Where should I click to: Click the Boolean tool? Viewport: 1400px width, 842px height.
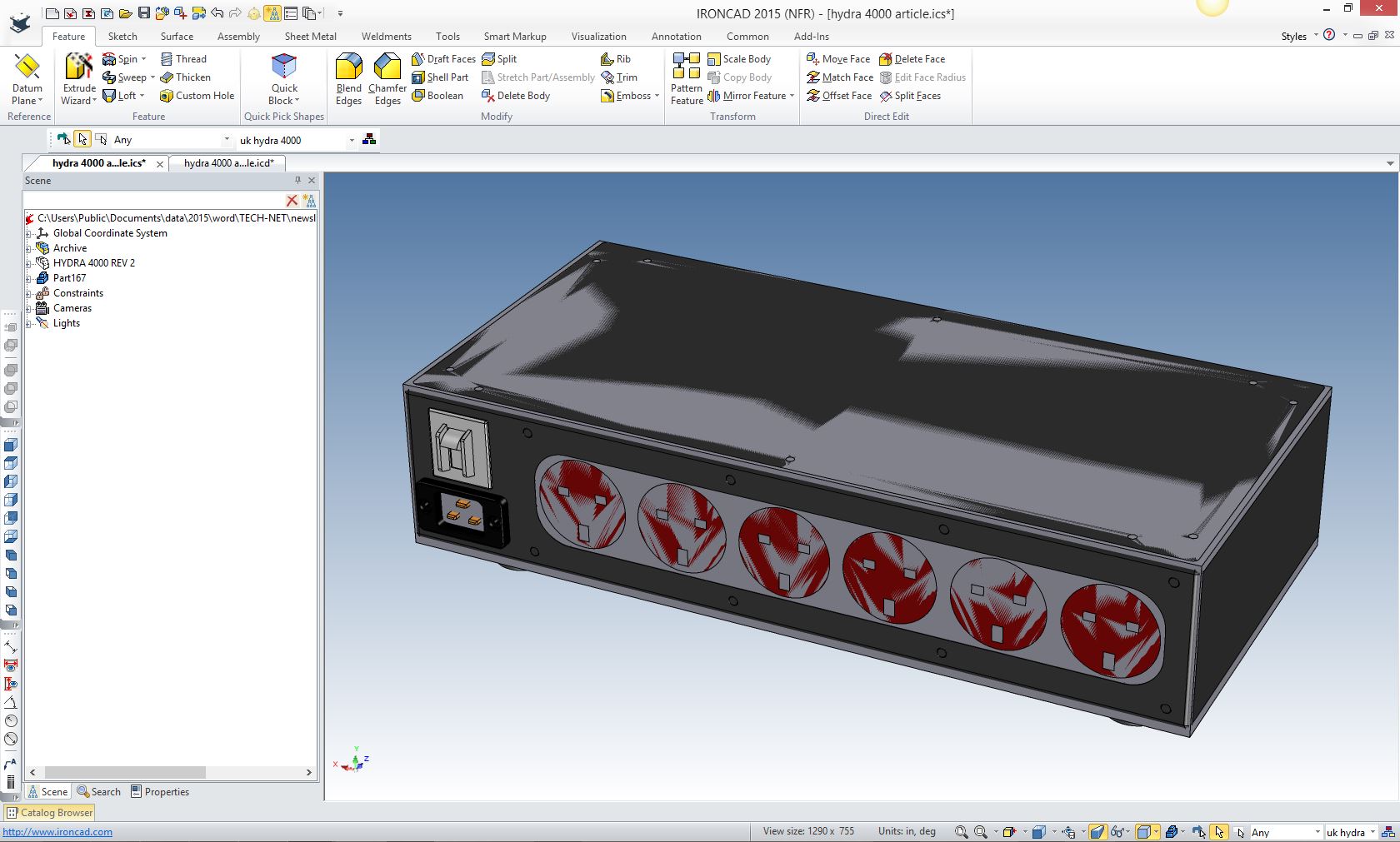tap(437, 96)
